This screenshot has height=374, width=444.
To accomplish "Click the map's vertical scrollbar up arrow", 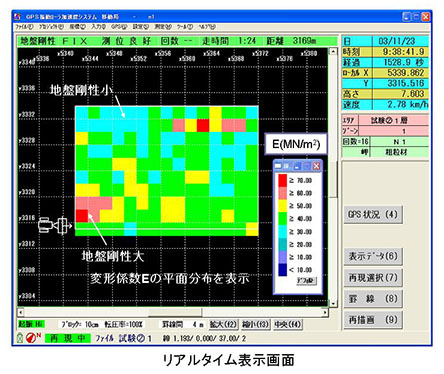I will click(333, 51).
